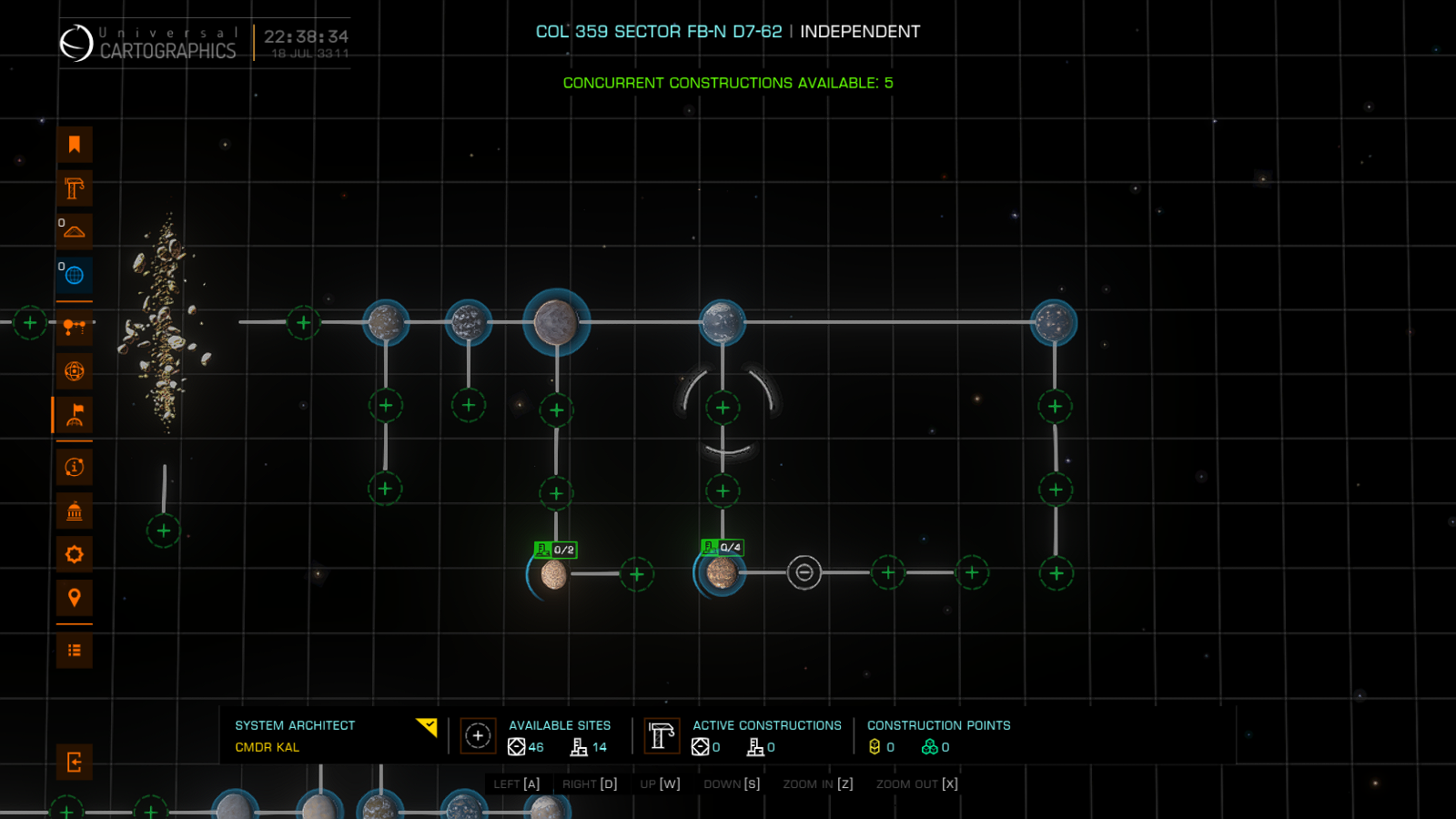The width and height of the screenshot is (1456, 819).
Task: Click plus slot between asteroid belt and first planet
Action: (303, 322)
